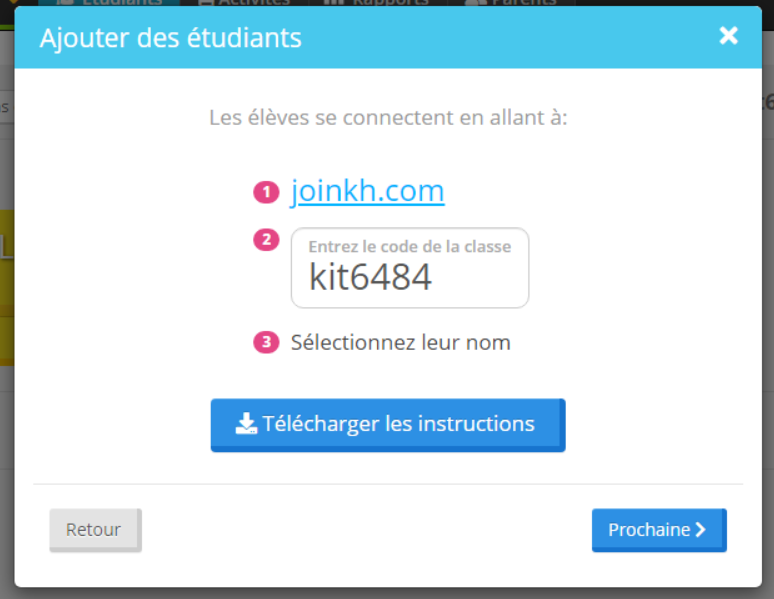
Task: Click the Entrez le code de la classe label
Action: [410, 246]
